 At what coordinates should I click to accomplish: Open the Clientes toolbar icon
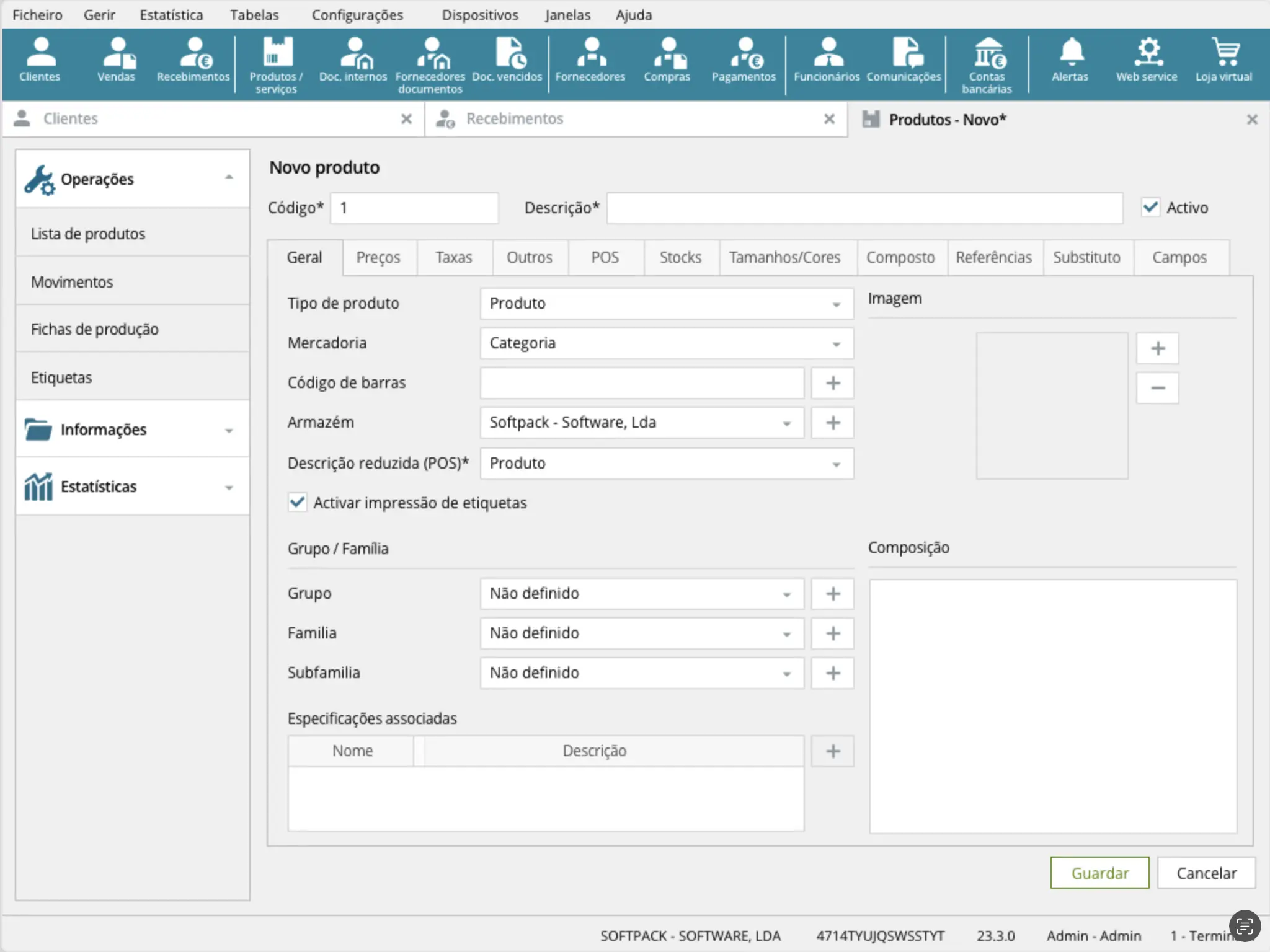pyautogui.click(x=40, y=60)
